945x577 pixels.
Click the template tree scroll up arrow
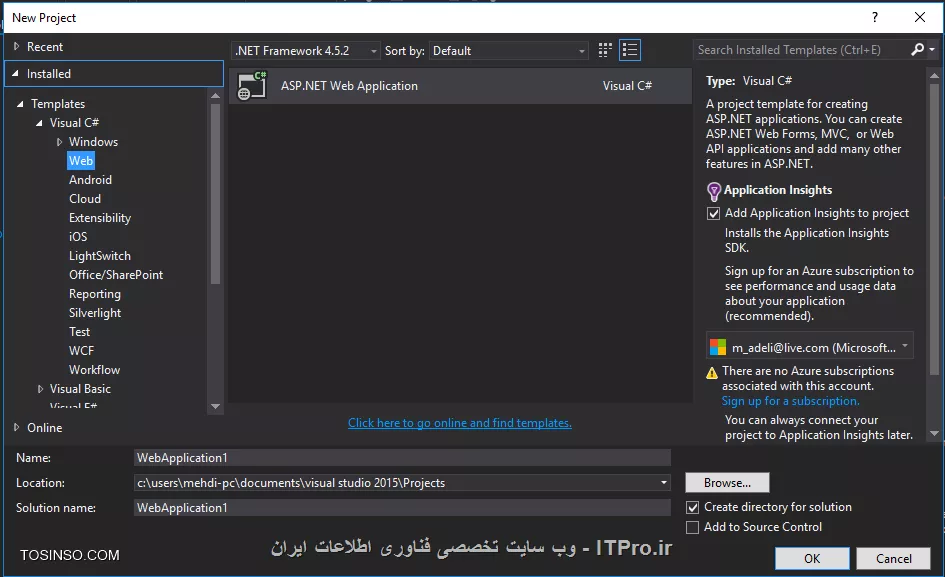point(215,95)
